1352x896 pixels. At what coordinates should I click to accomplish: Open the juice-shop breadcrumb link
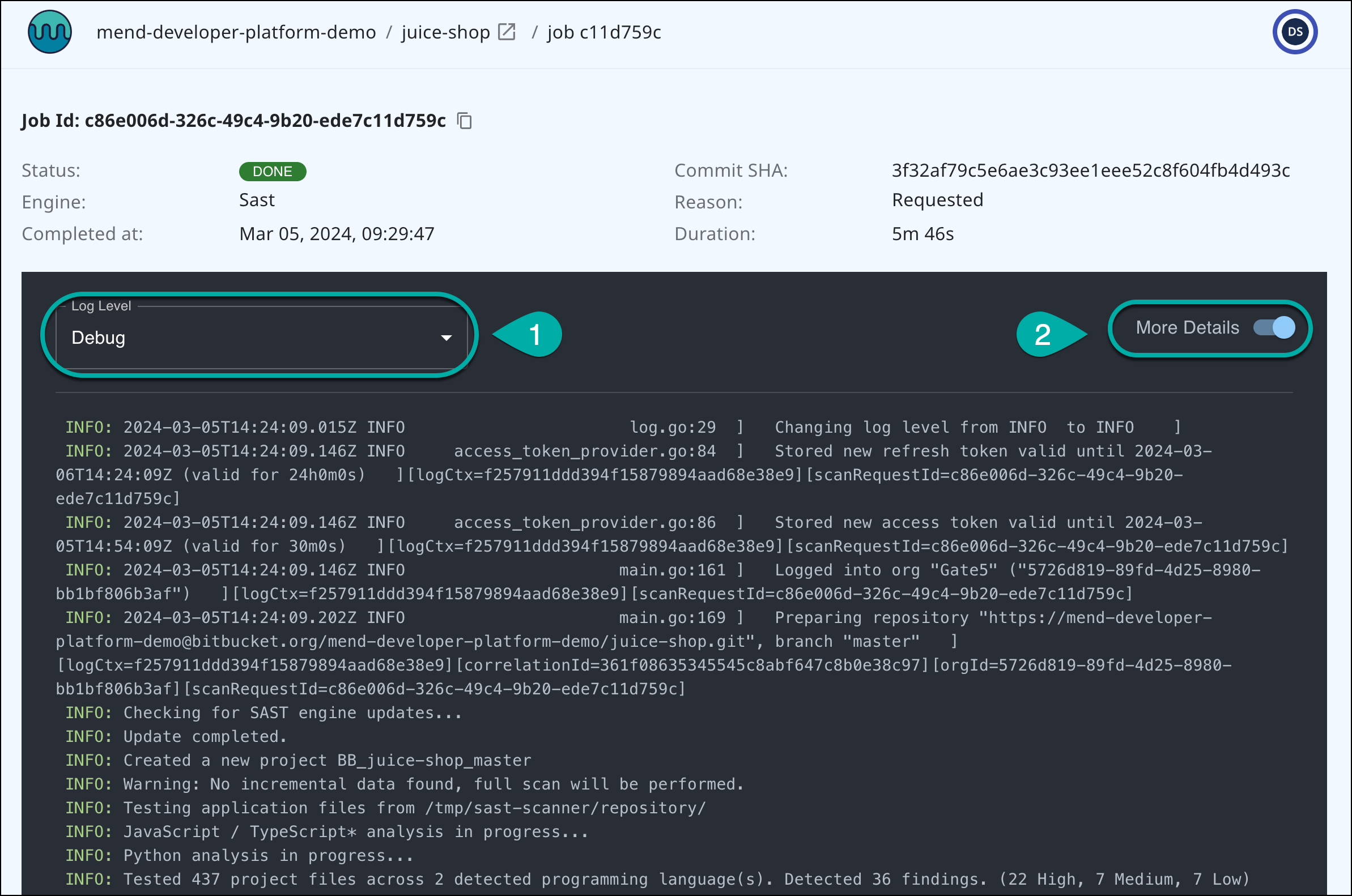click(445, 33)
